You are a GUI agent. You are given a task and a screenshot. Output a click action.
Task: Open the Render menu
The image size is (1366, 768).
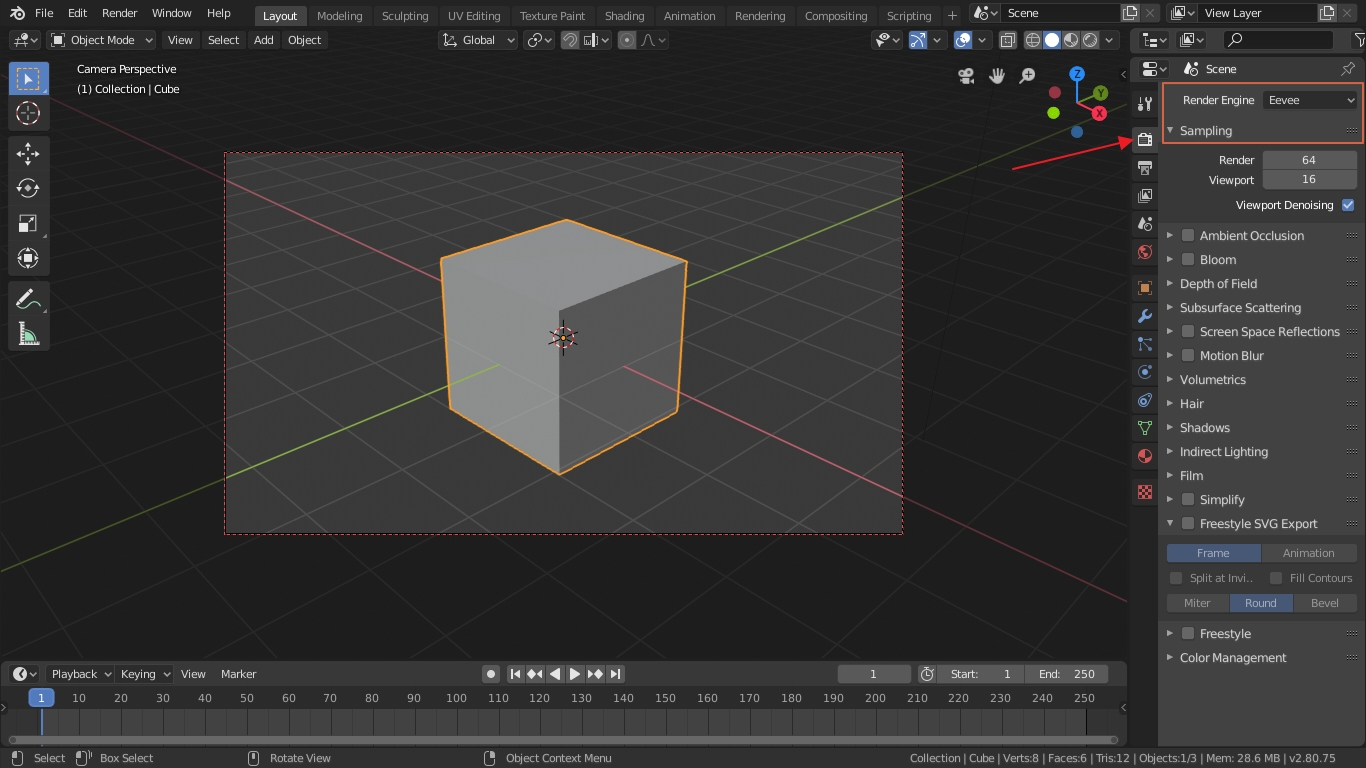[119, 13]
